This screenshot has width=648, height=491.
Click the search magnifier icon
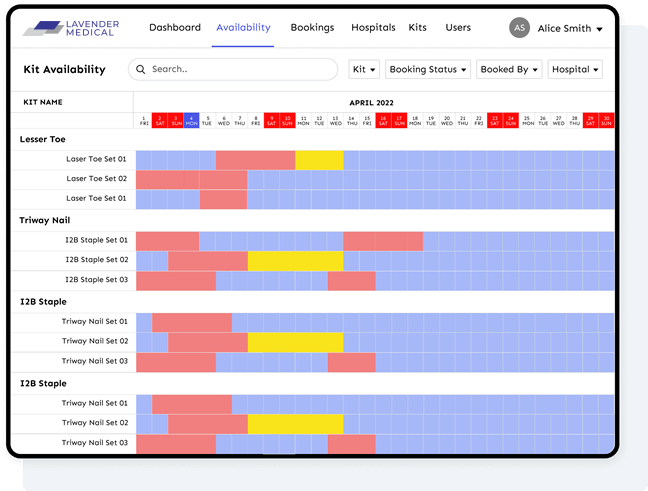(142, 70)
